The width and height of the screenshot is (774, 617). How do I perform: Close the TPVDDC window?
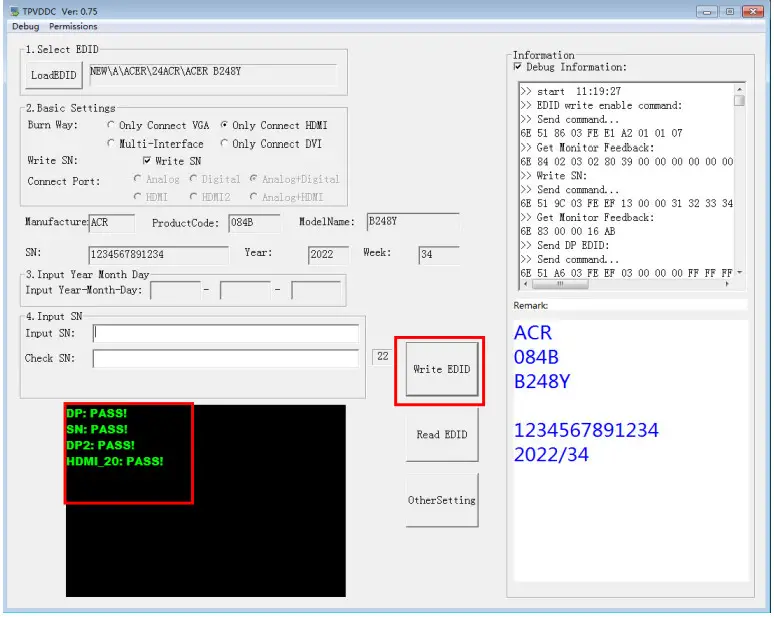coord(753,11)
